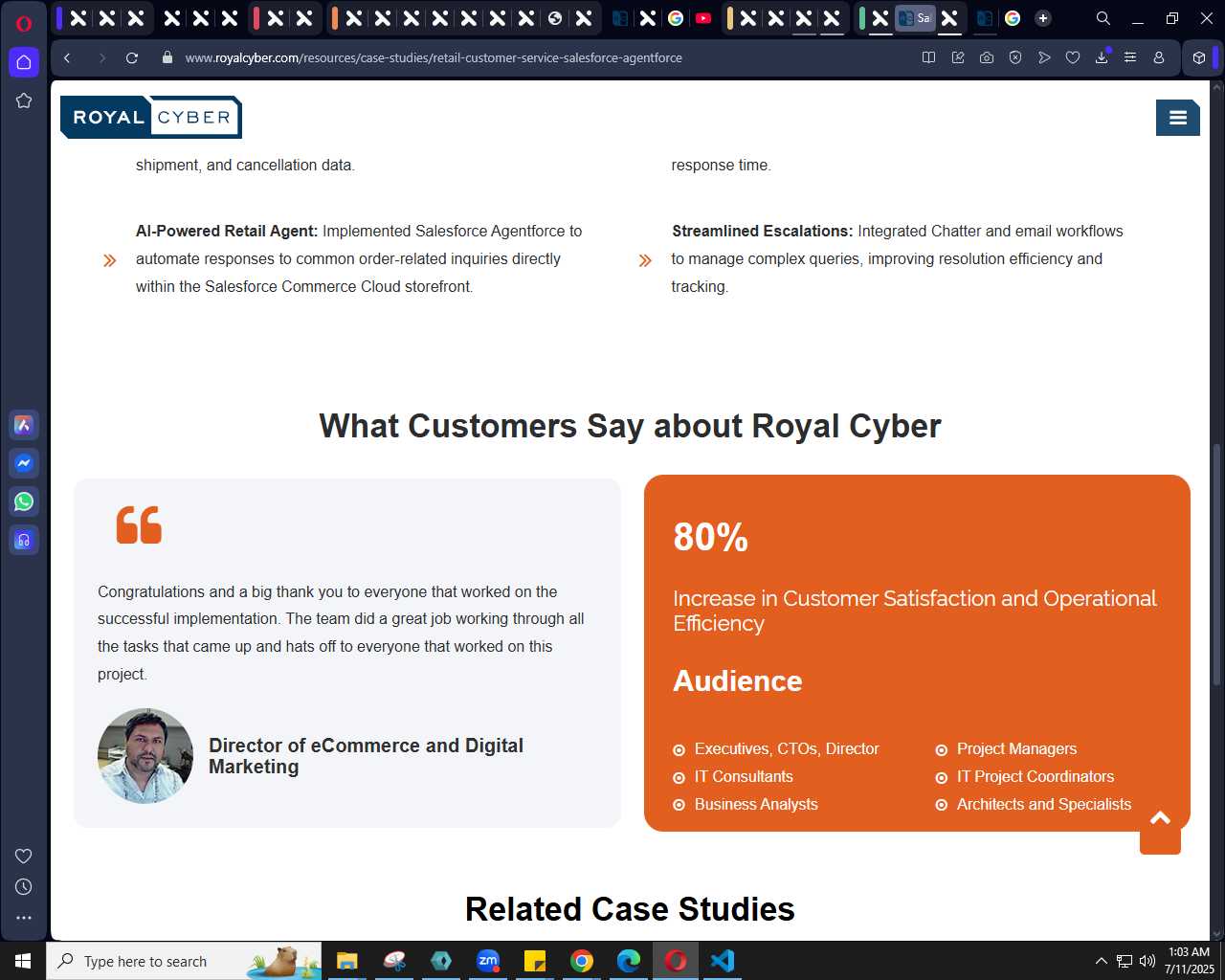Image resolution: width=1225 pixels, height=980 pixels.
Task: Expand the yellow tab island handle
Action: pos(730,18)
